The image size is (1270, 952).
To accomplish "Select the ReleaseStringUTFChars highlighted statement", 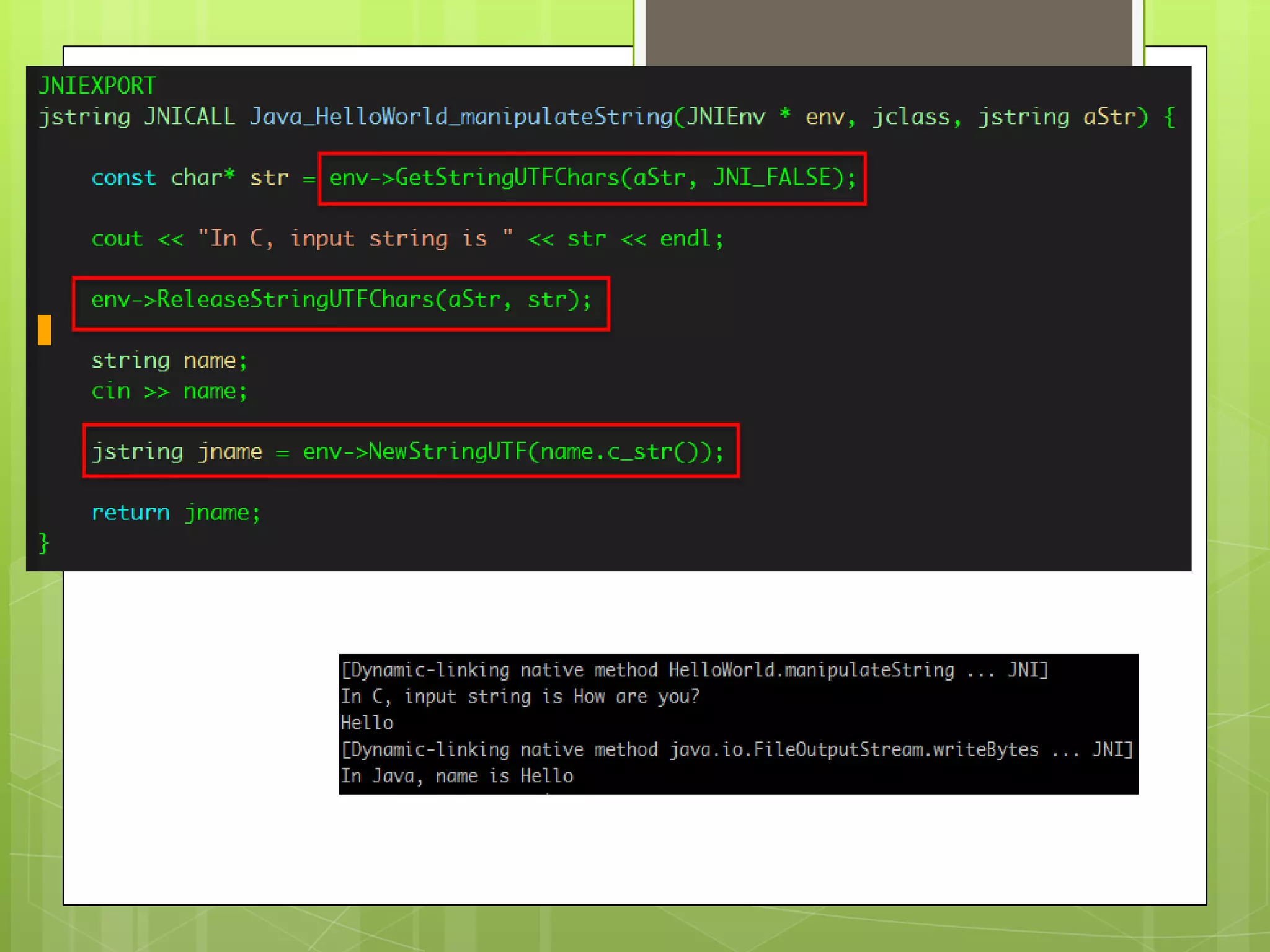I will click(340, 300).
